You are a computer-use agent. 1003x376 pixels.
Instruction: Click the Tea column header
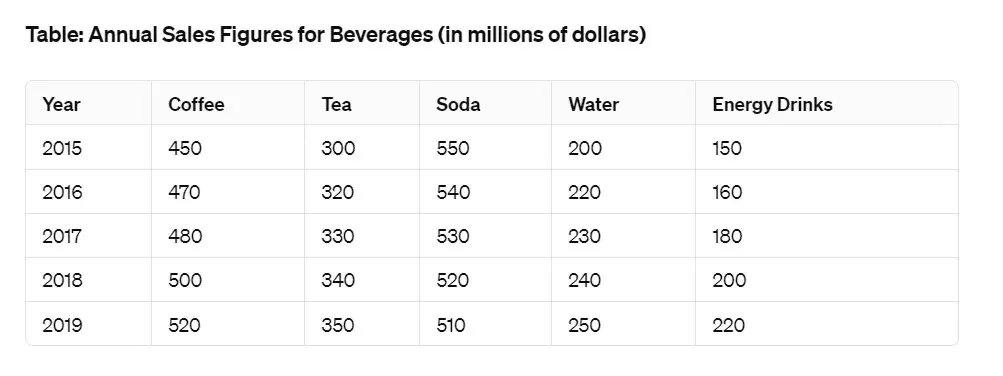337,104
